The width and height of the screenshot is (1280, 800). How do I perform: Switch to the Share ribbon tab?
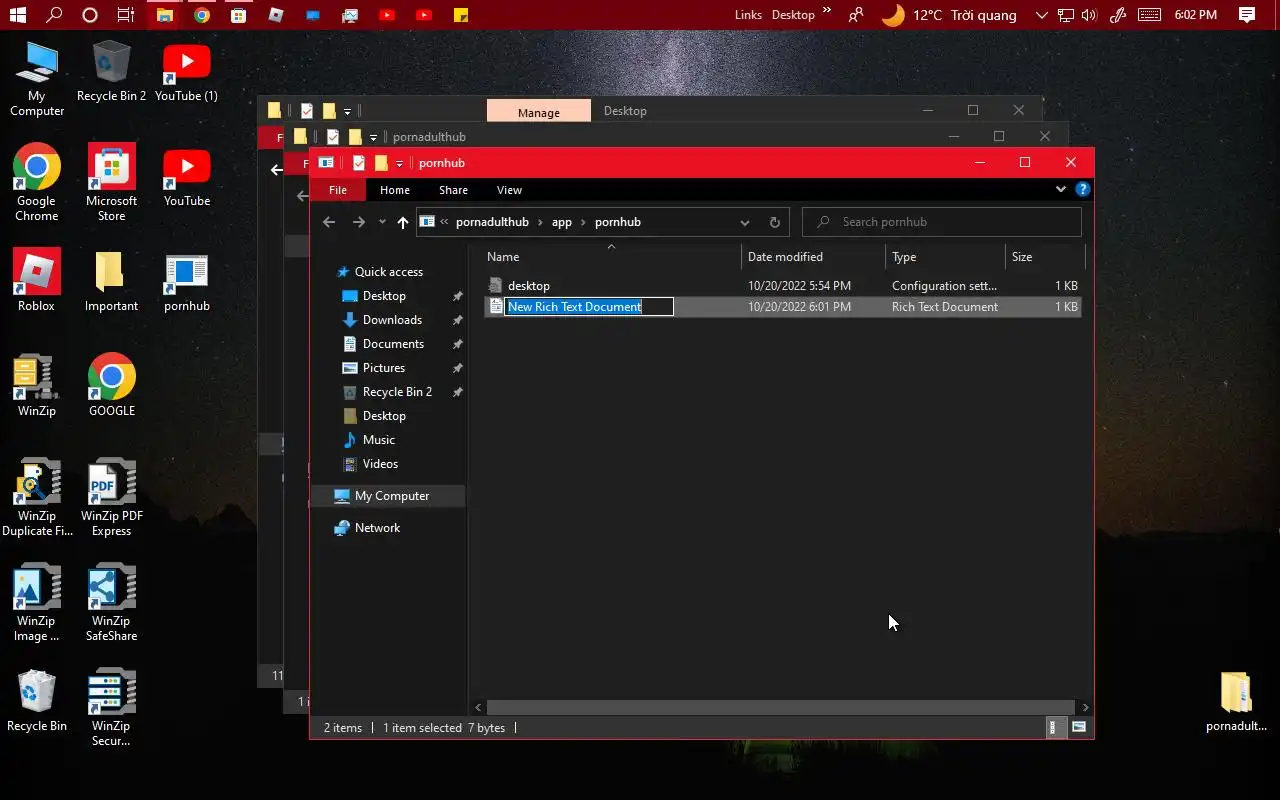tap(453, 190)
